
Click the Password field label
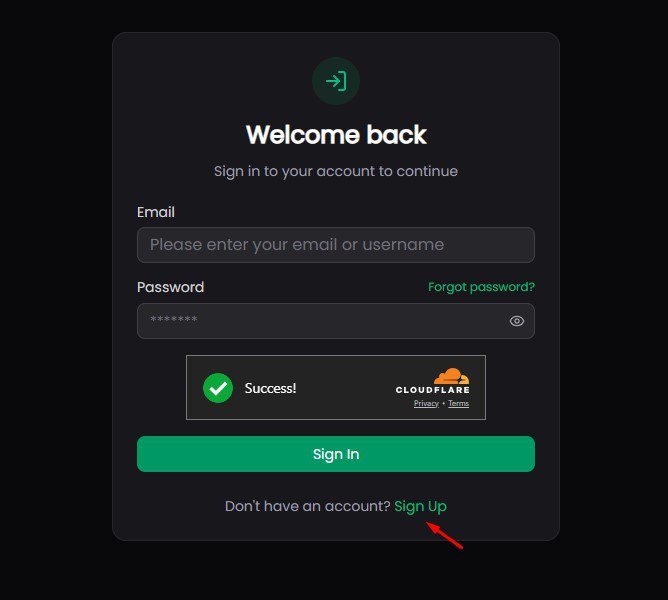point(170,287)
